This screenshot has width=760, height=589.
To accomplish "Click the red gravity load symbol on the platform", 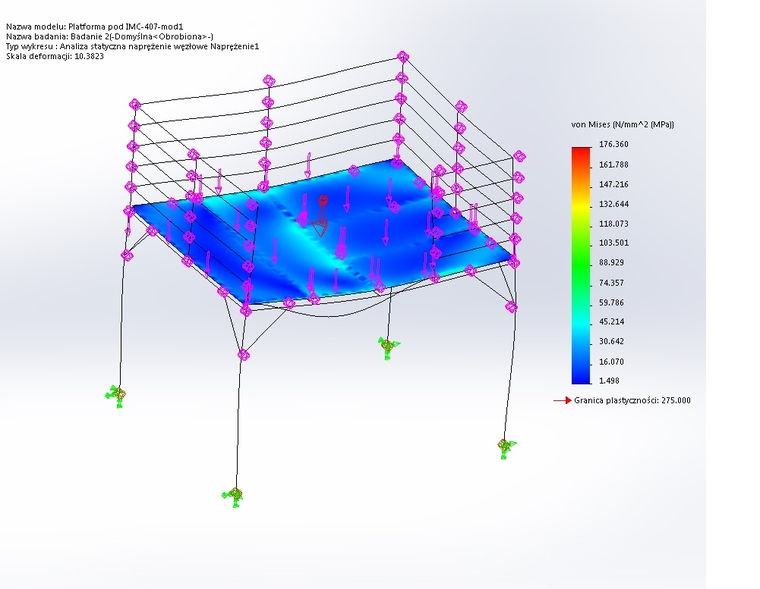I will (321, 216).
